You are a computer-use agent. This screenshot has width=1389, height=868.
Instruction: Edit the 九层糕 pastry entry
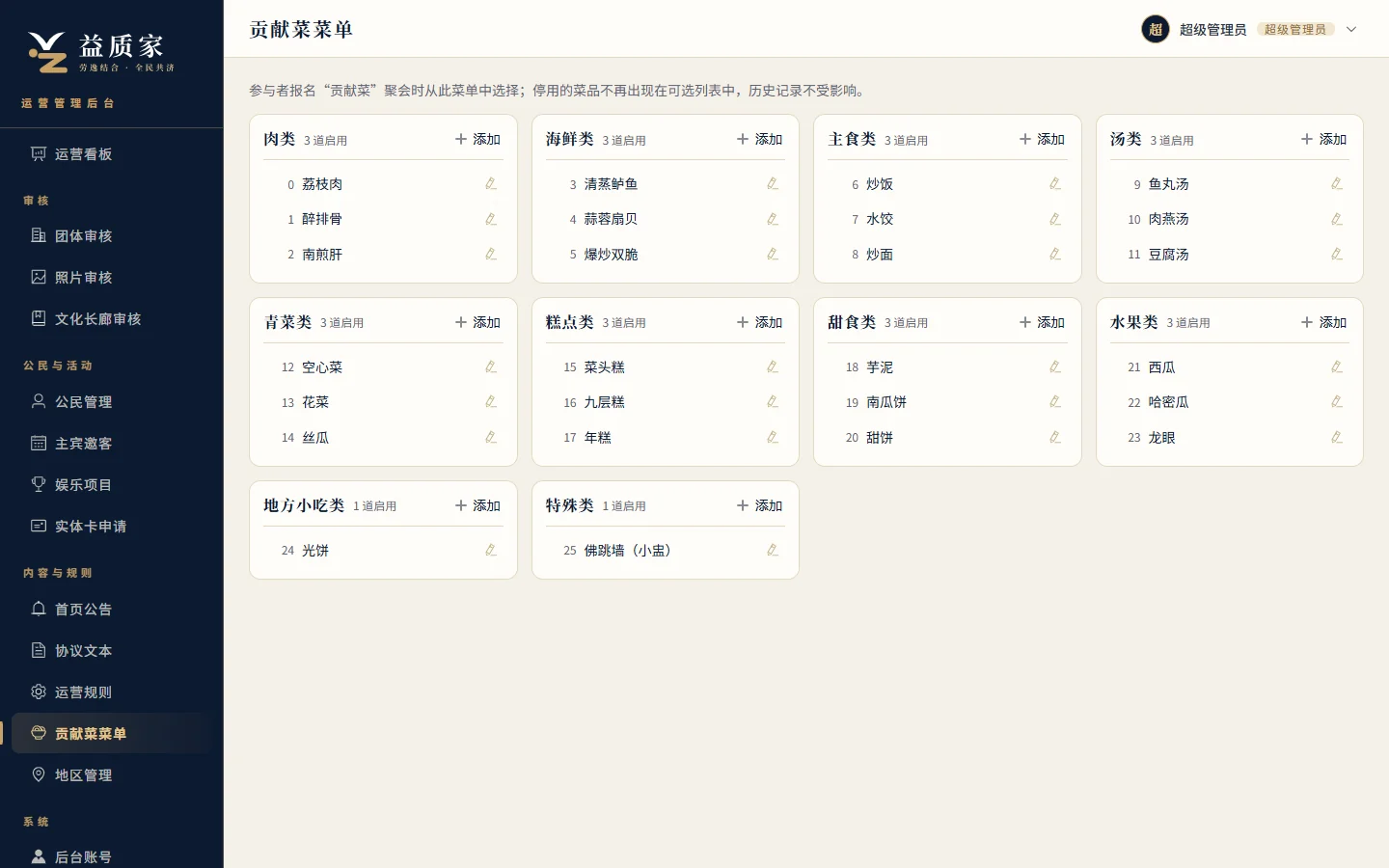coord(773,401)
